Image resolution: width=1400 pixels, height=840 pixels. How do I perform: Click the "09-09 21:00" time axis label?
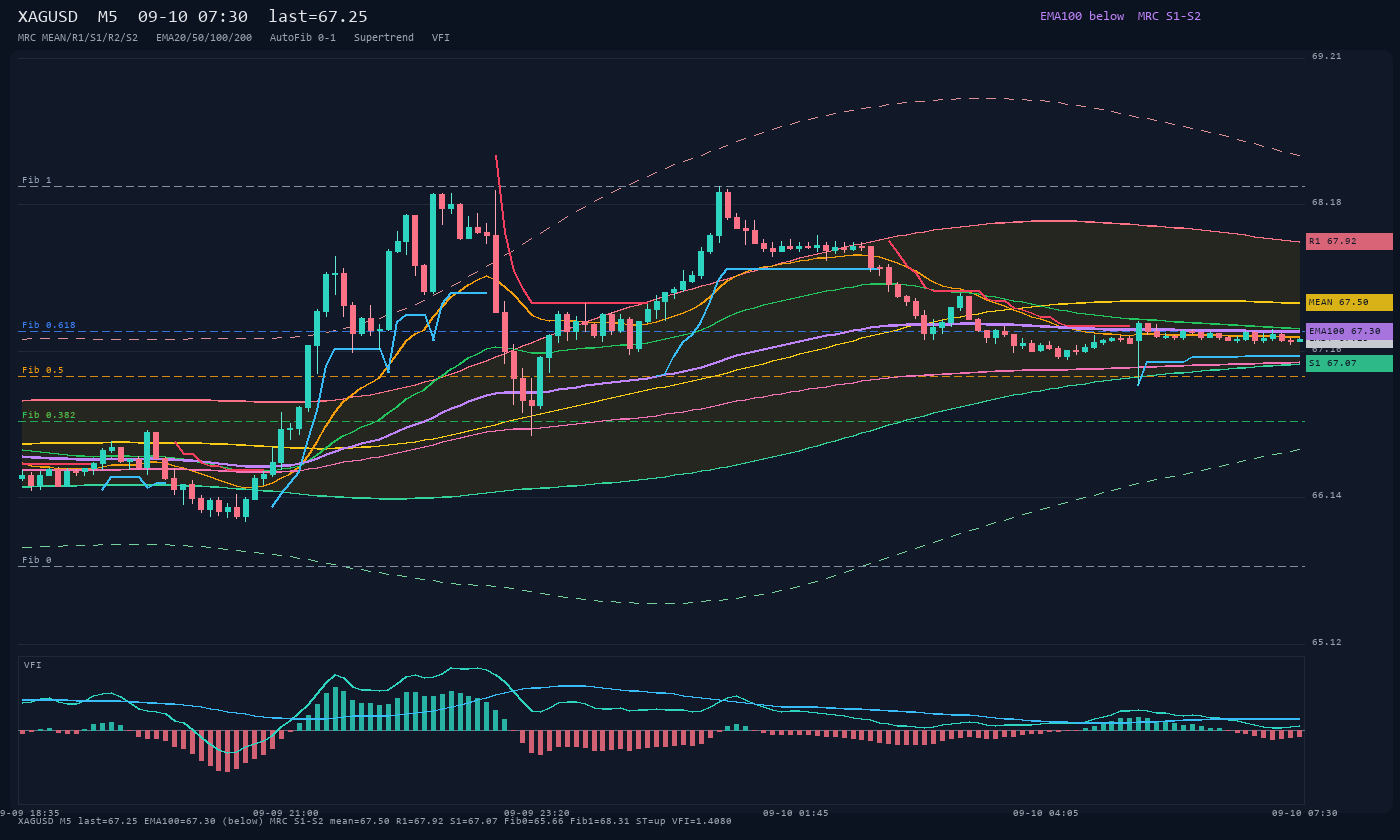(x=286, y=813)
